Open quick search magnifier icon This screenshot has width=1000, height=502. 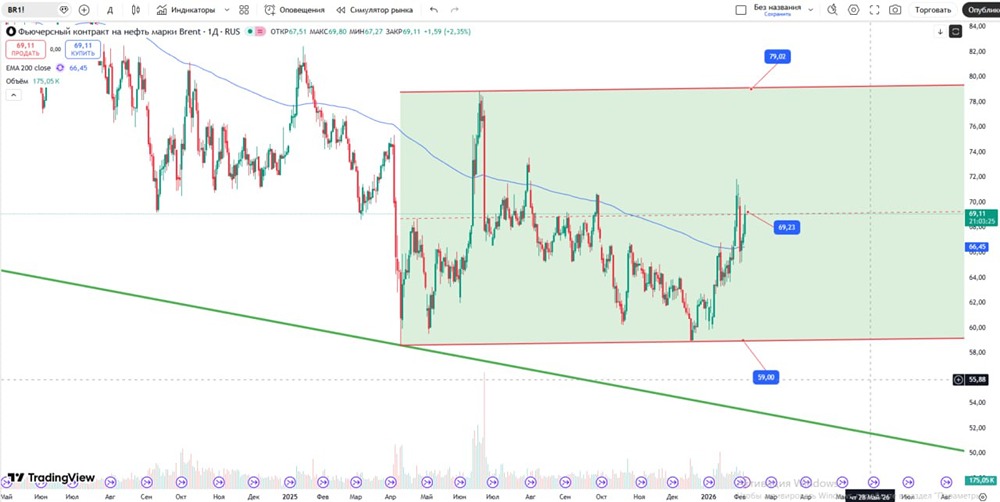tap(832, 10)
